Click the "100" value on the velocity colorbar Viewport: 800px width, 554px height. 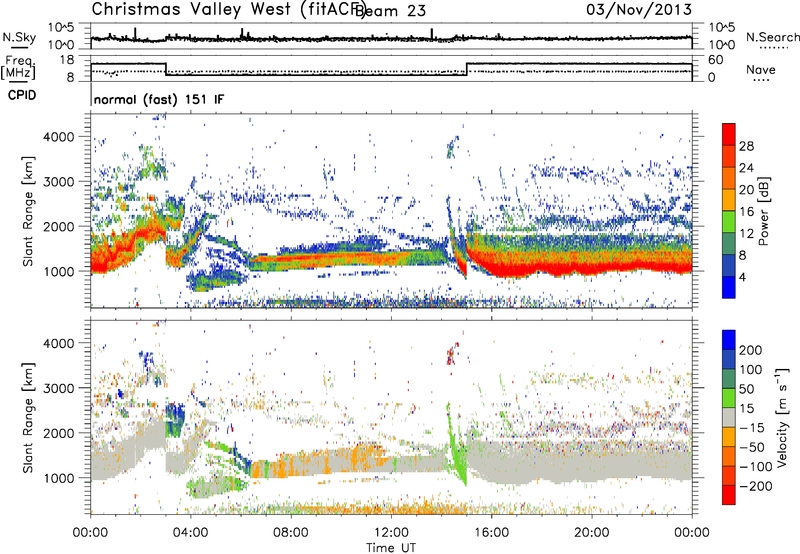click(751, 370)
